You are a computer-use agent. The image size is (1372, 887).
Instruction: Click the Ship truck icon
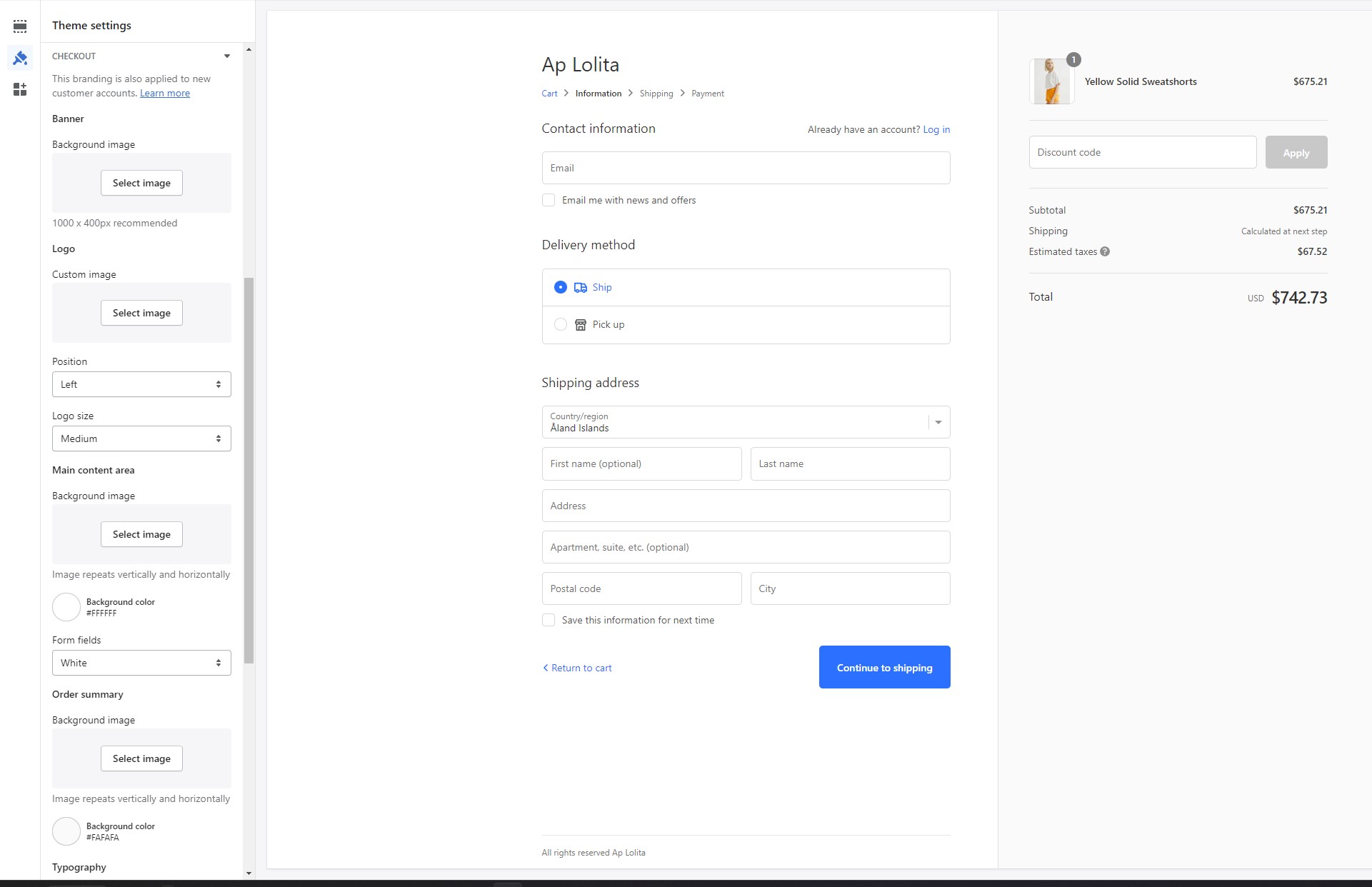(x=581, y=287)
